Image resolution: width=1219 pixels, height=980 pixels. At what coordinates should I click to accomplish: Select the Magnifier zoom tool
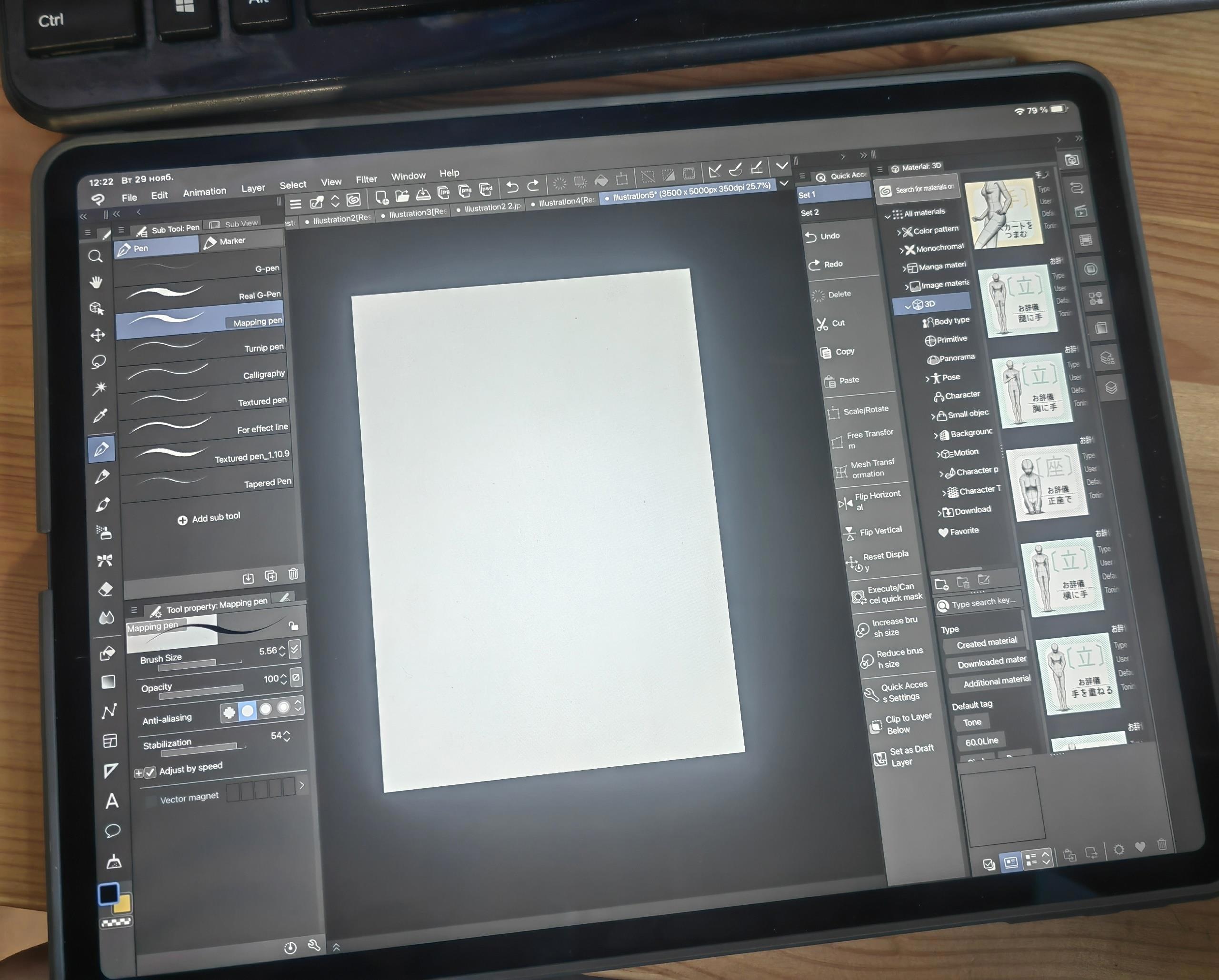click(96, 257)
